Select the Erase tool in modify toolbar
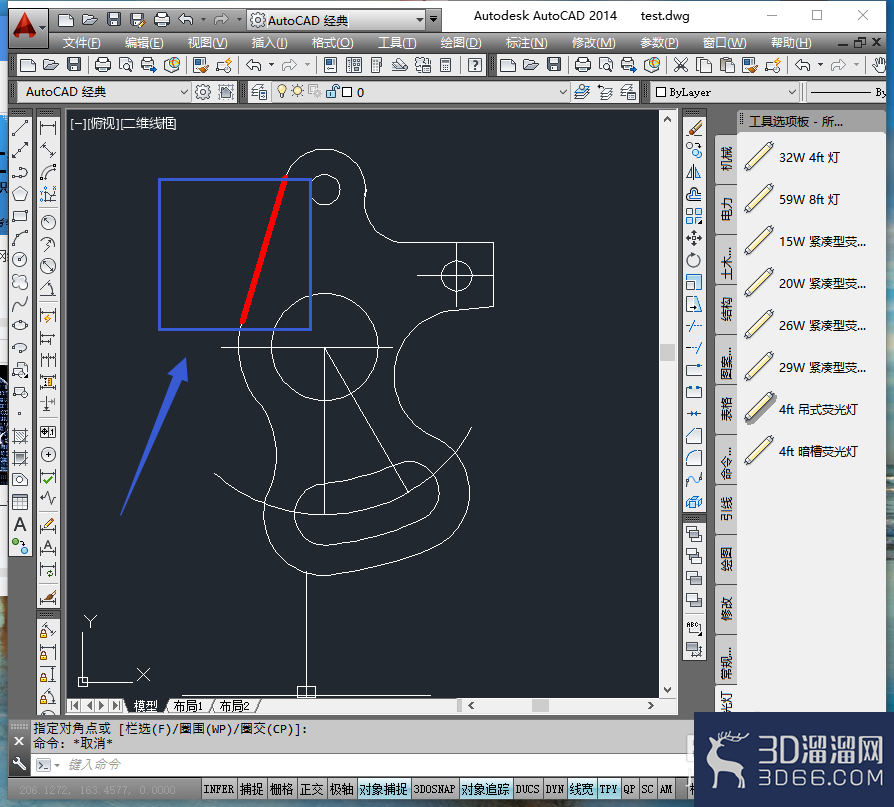 pyautogui.click(x=694, y=128)
